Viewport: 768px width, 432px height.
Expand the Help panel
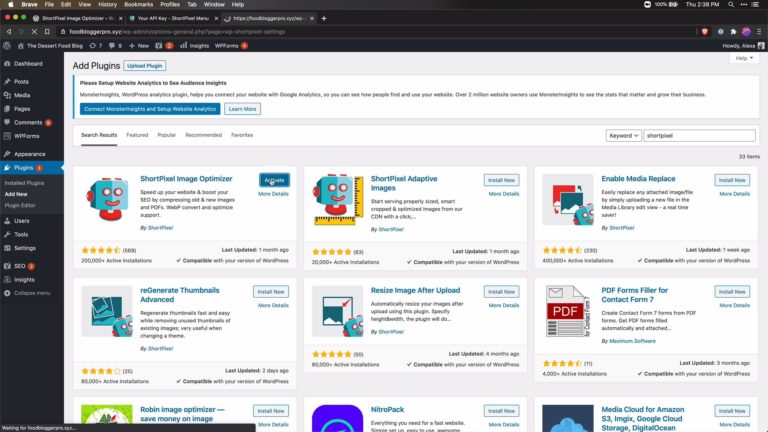coord(744,58)
